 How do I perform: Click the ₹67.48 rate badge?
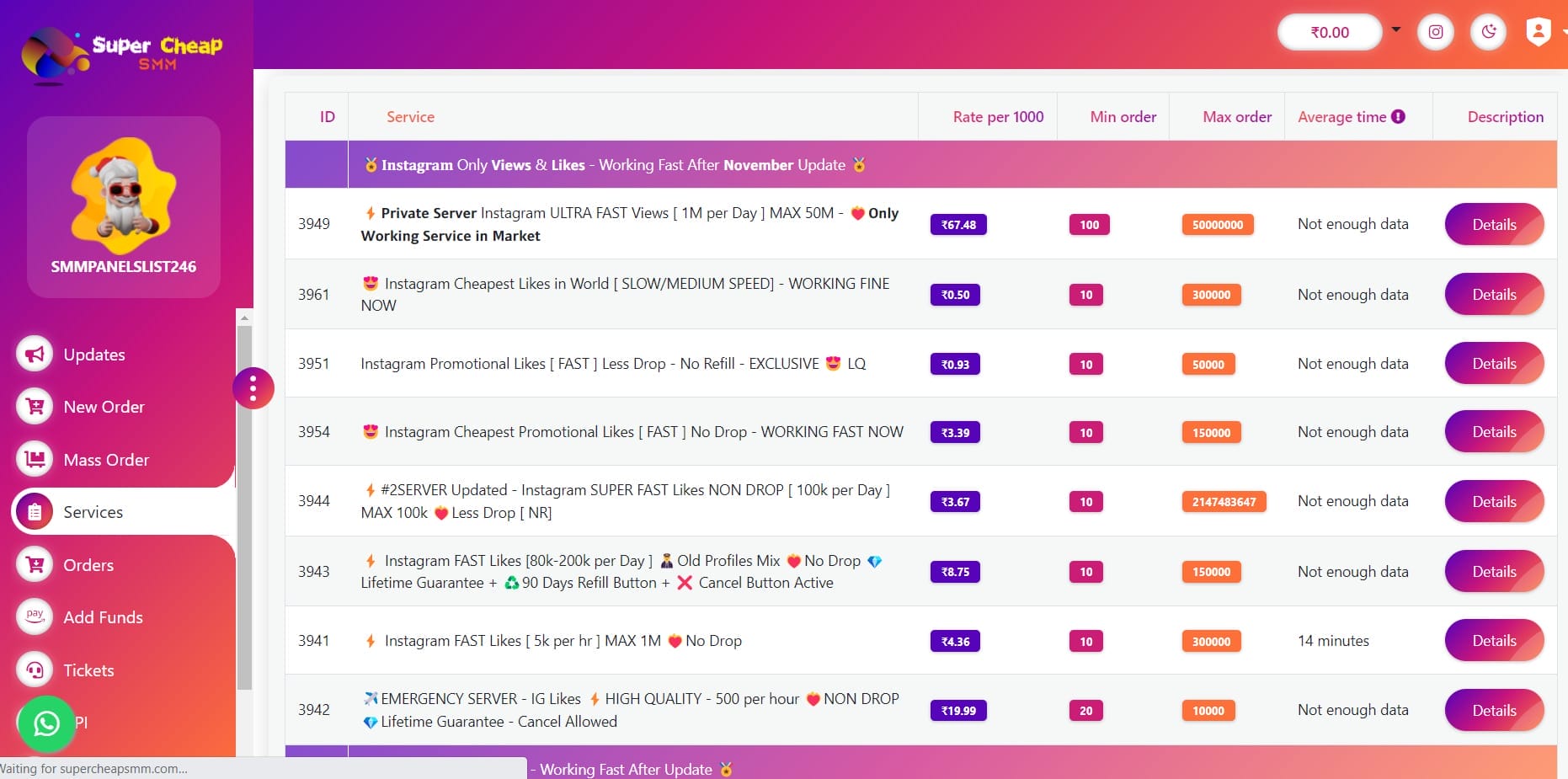tap(958, 225)
